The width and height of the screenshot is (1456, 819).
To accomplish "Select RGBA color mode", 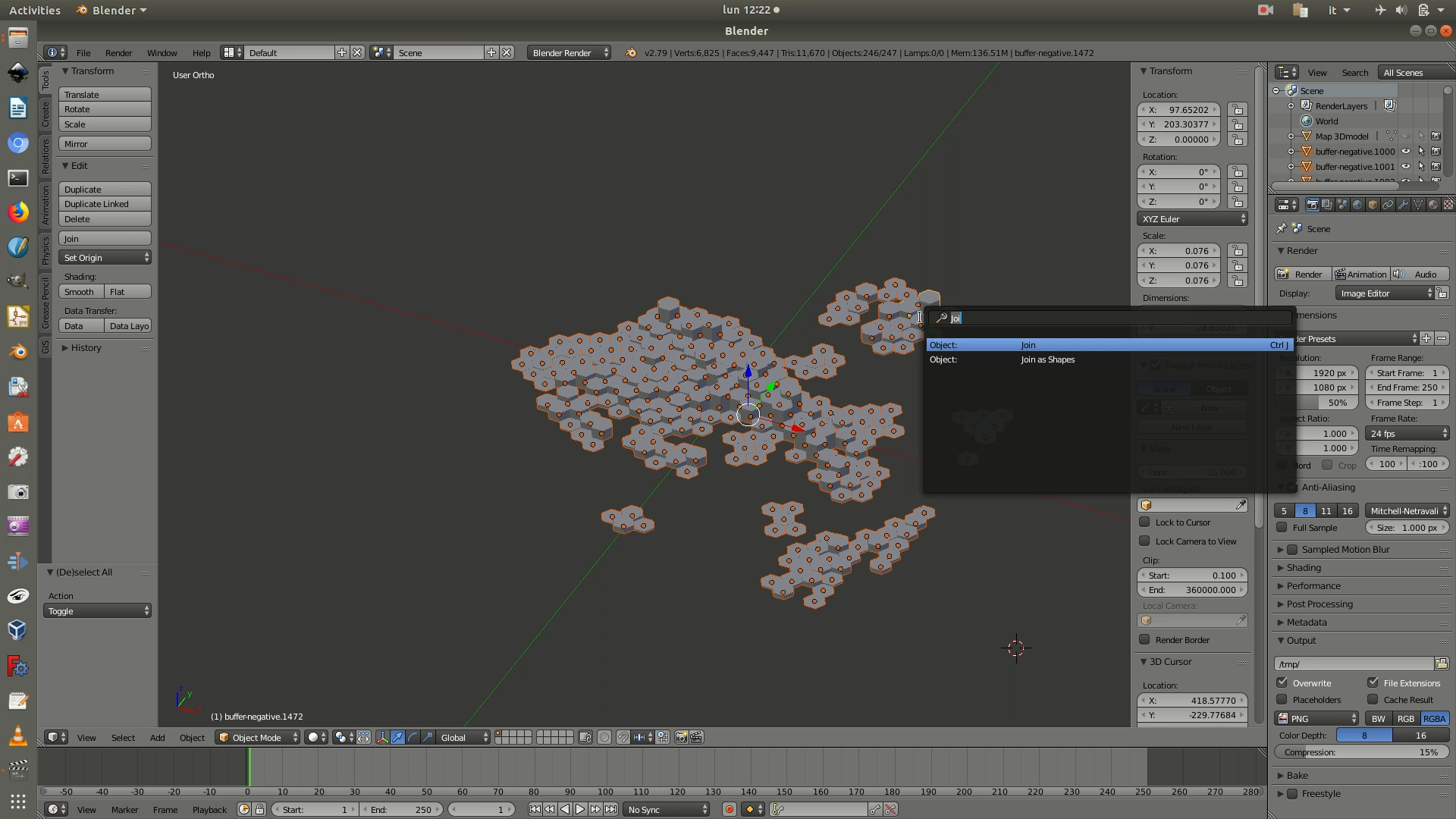I will coord(1434,718).
